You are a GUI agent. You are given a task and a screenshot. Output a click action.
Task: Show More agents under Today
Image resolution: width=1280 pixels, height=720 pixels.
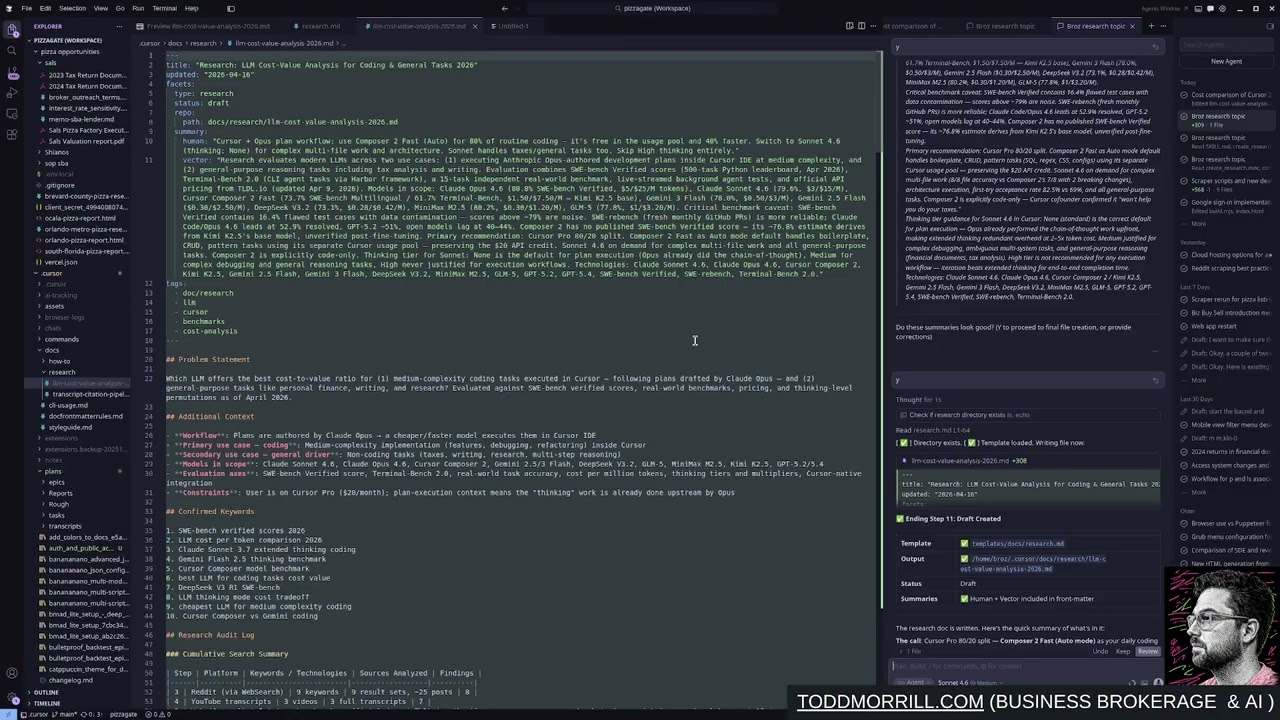click(1199, 223)
